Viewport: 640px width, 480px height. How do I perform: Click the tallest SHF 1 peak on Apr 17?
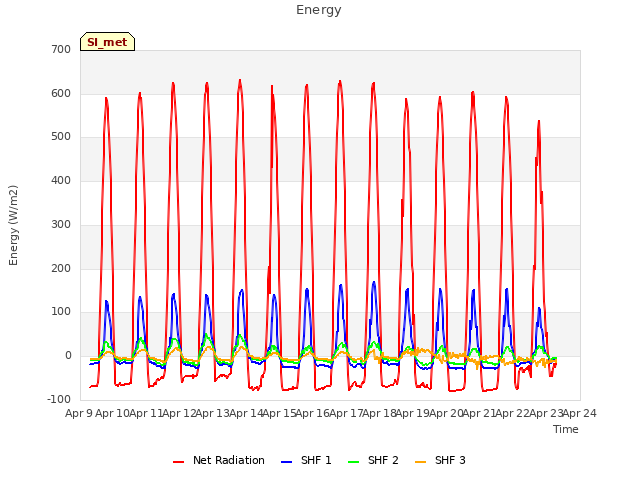[374, 282]
